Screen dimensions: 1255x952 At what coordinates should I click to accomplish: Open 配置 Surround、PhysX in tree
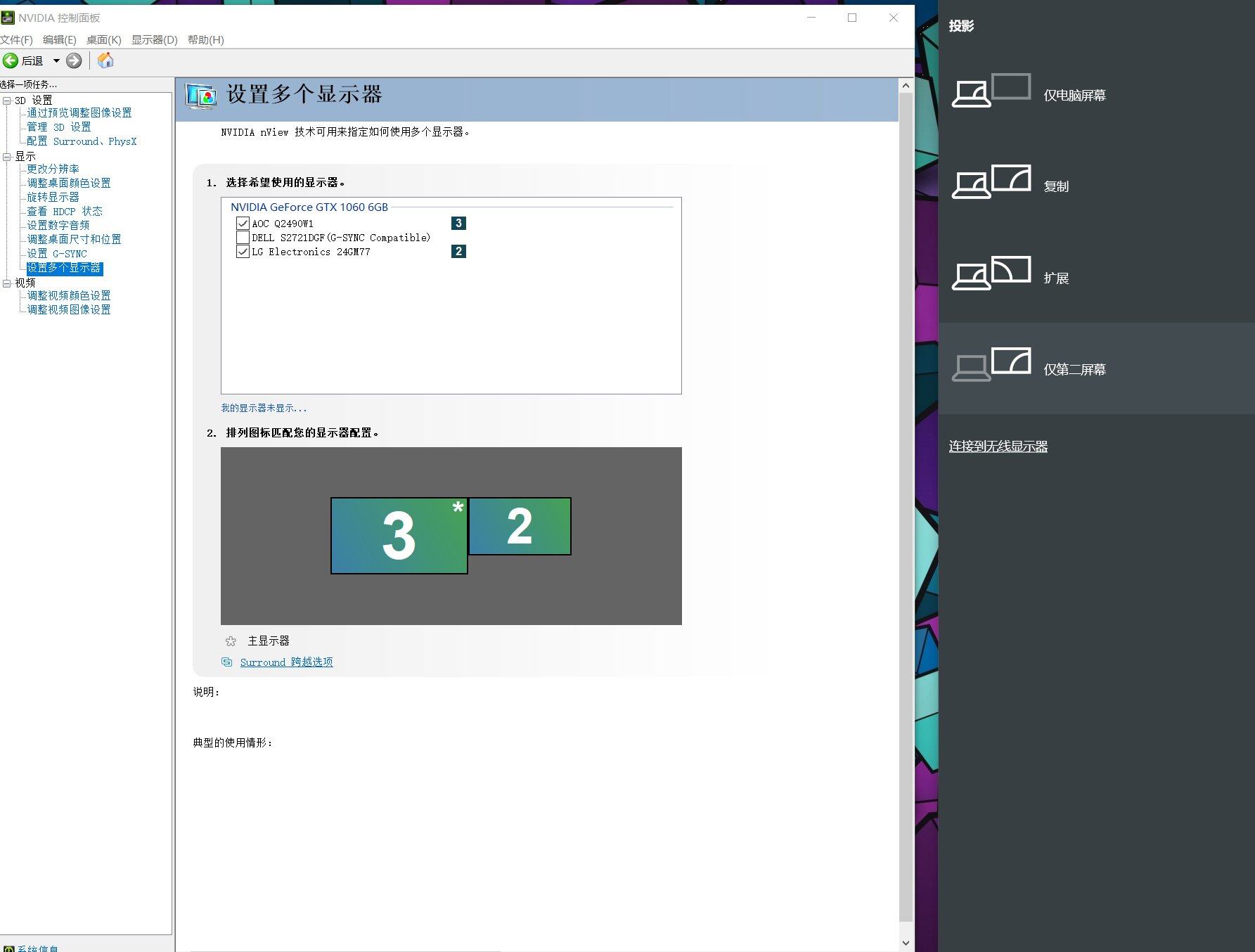coord(82,141)
